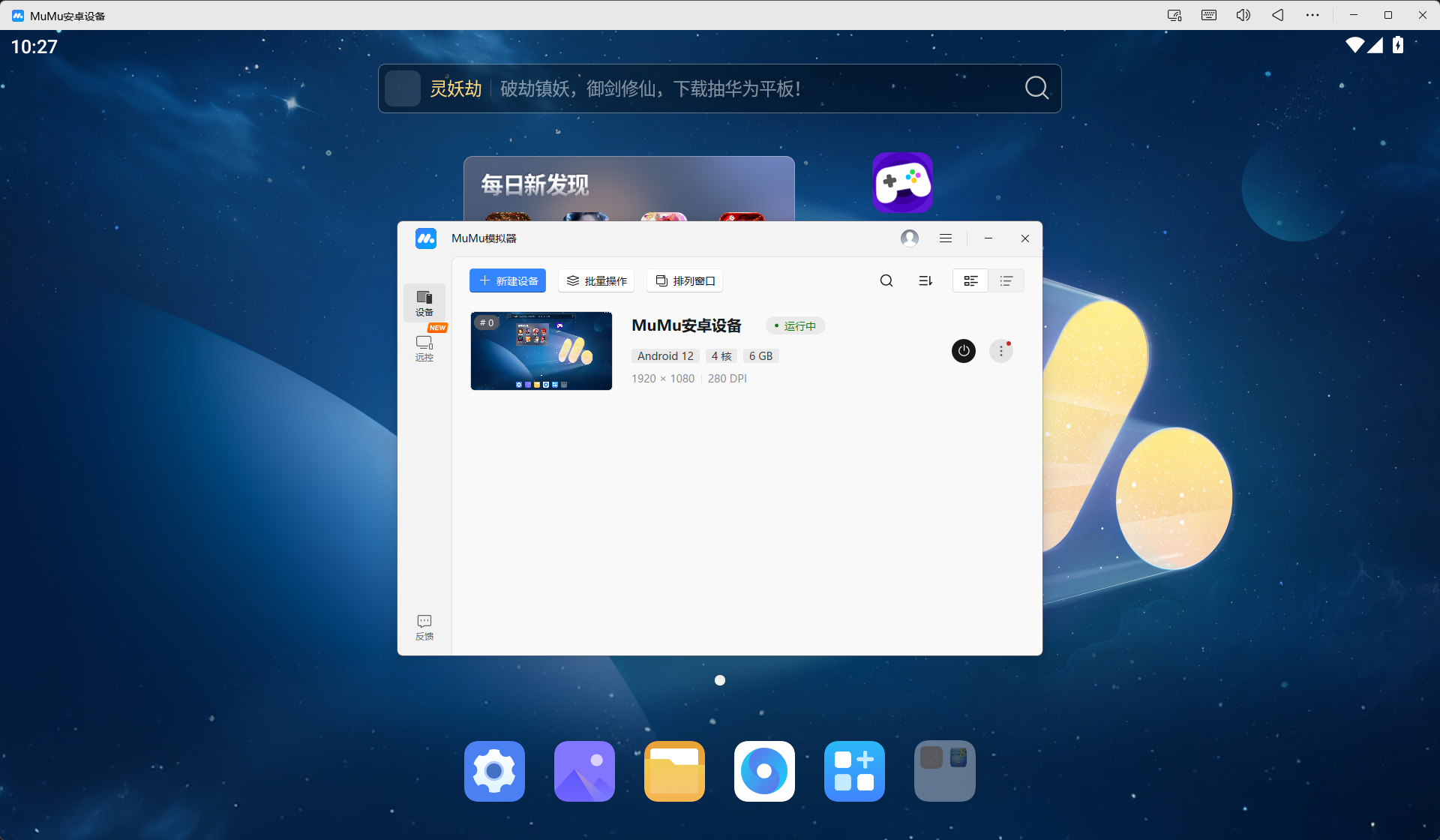
Task: Click the screen casting icon in title bar
Action: [1174, 15]
